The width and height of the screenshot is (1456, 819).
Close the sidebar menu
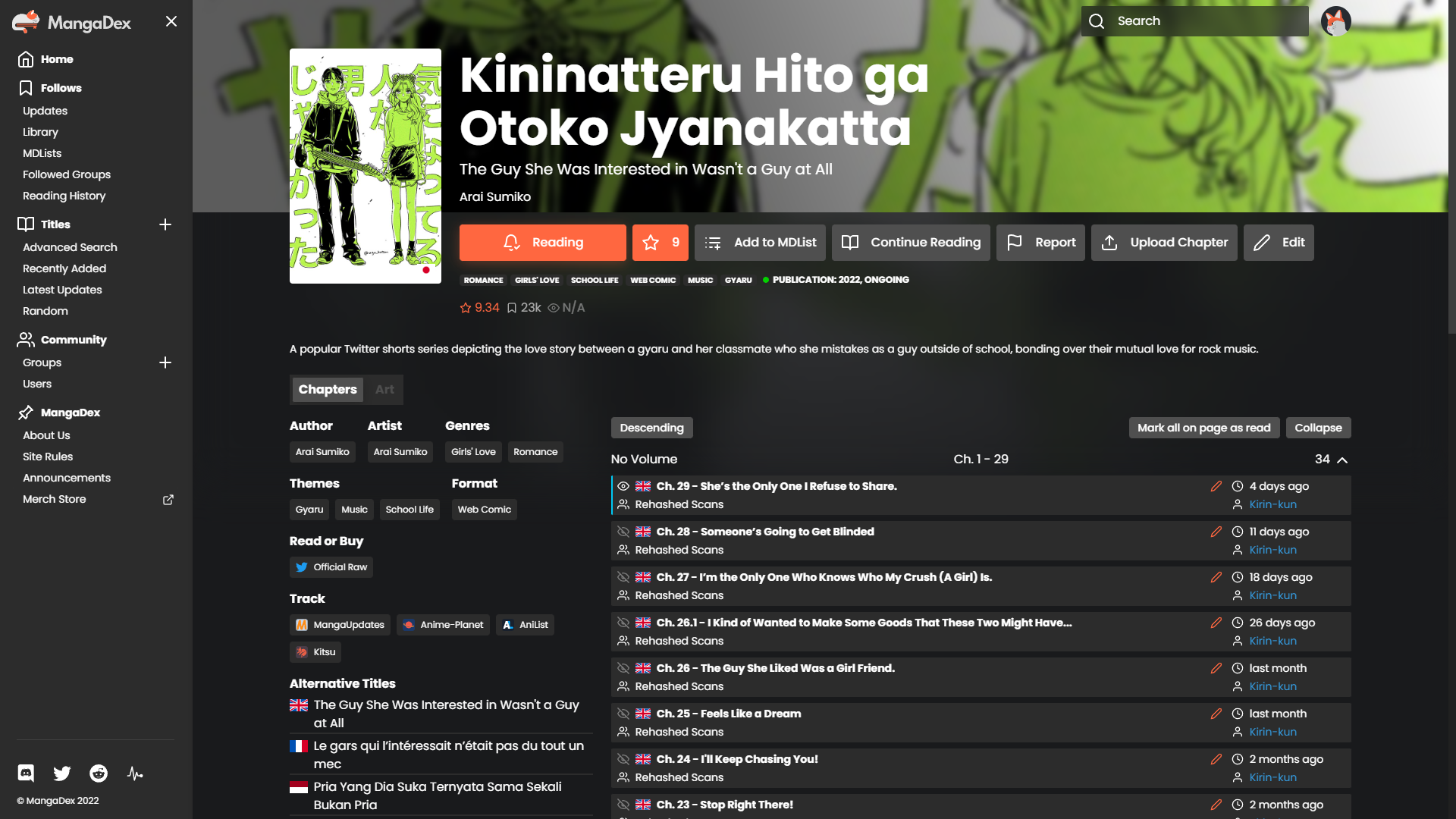[171, 21]
